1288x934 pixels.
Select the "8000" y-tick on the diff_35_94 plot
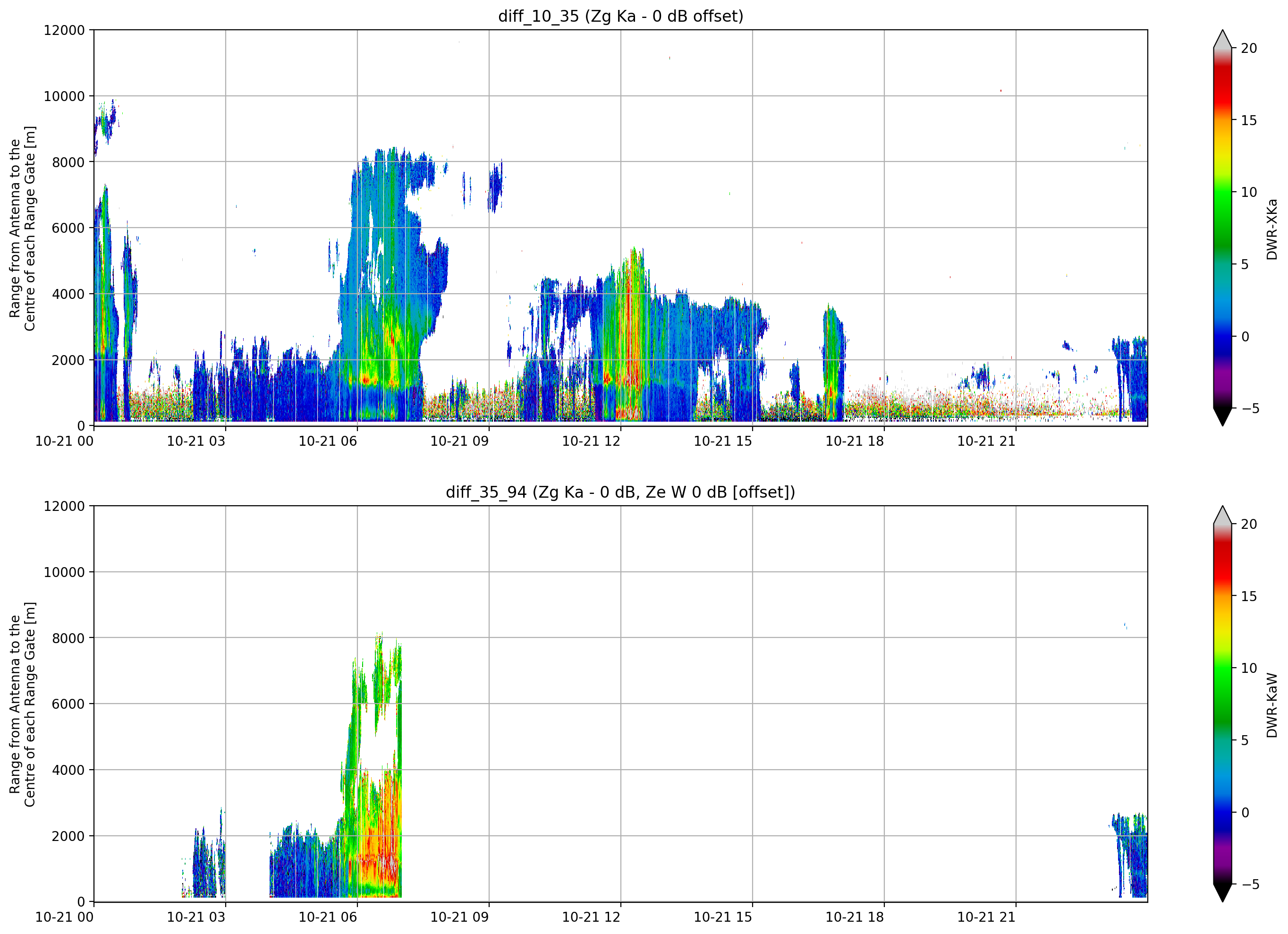coord(68,638)
